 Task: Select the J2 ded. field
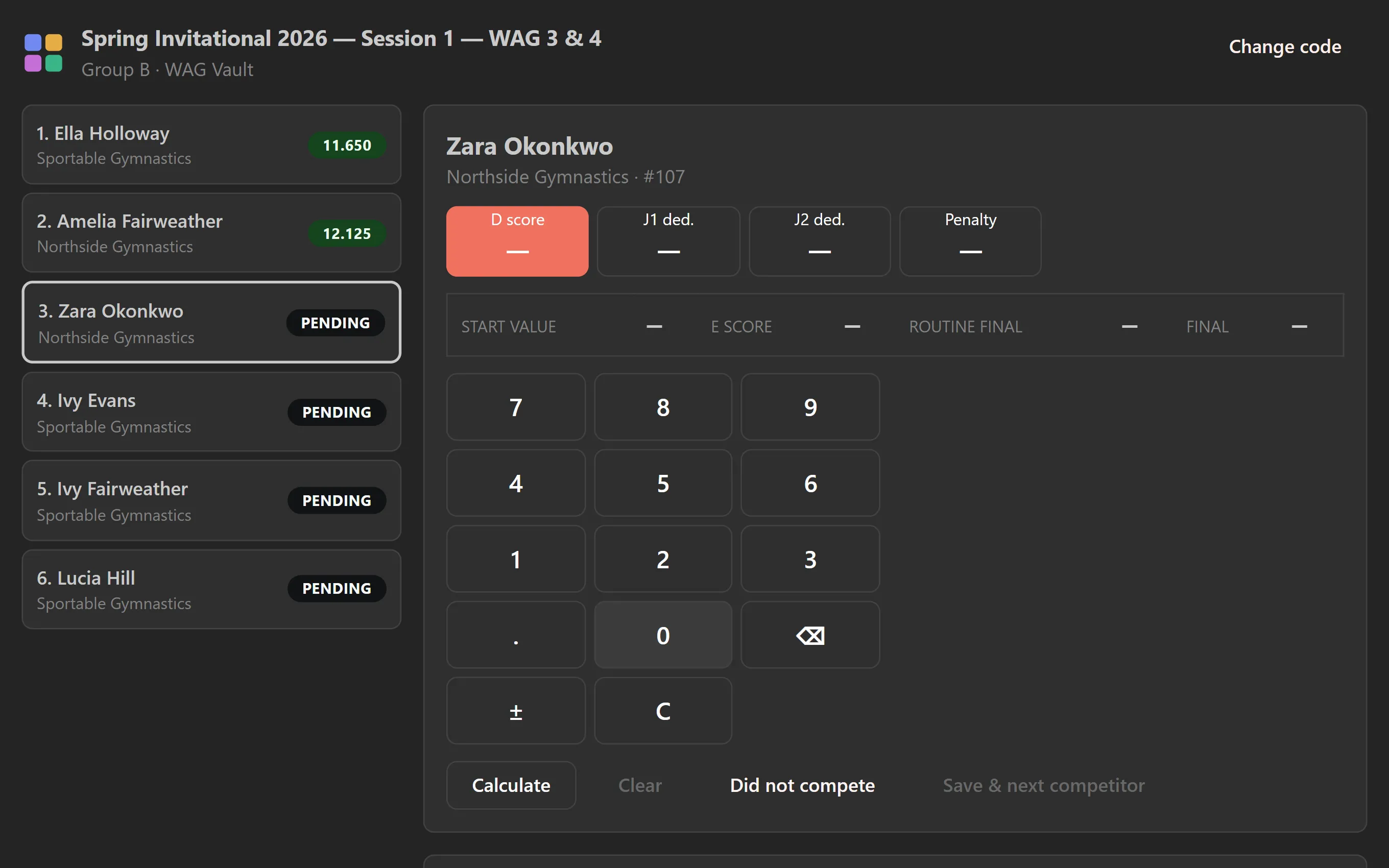(819, 241)
